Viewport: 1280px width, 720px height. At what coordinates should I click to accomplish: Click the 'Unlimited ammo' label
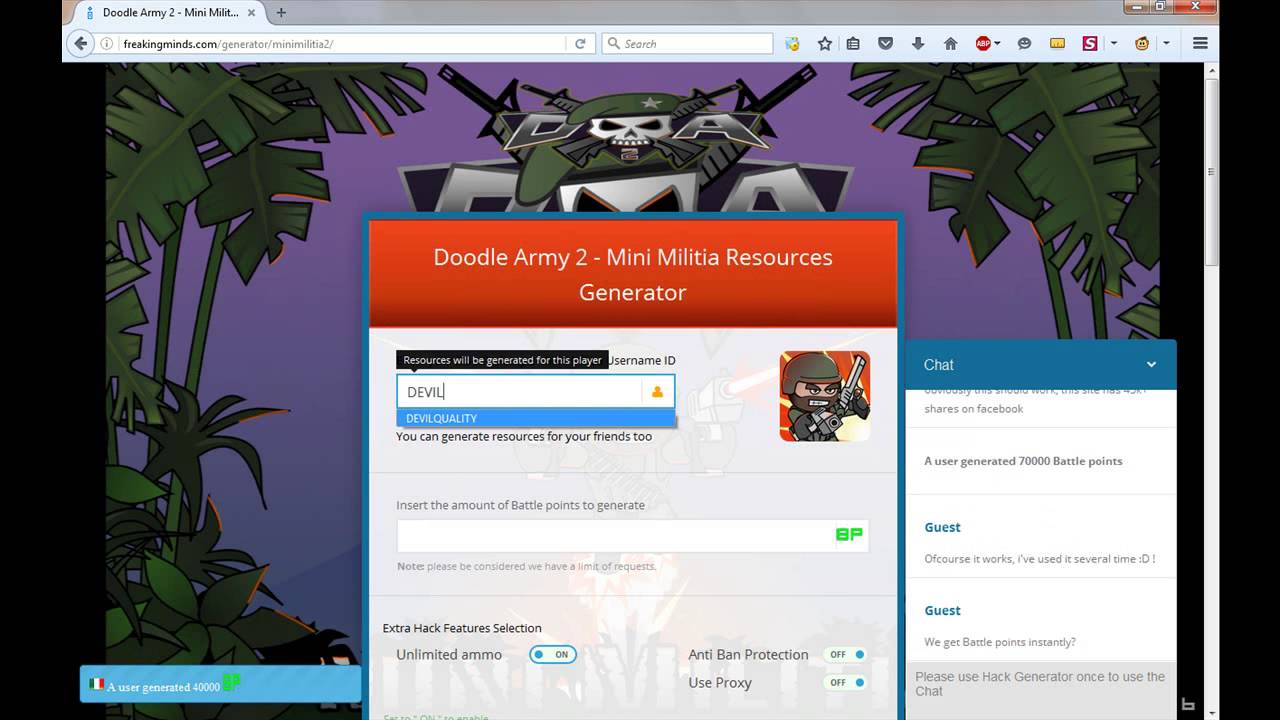point(449,655)
